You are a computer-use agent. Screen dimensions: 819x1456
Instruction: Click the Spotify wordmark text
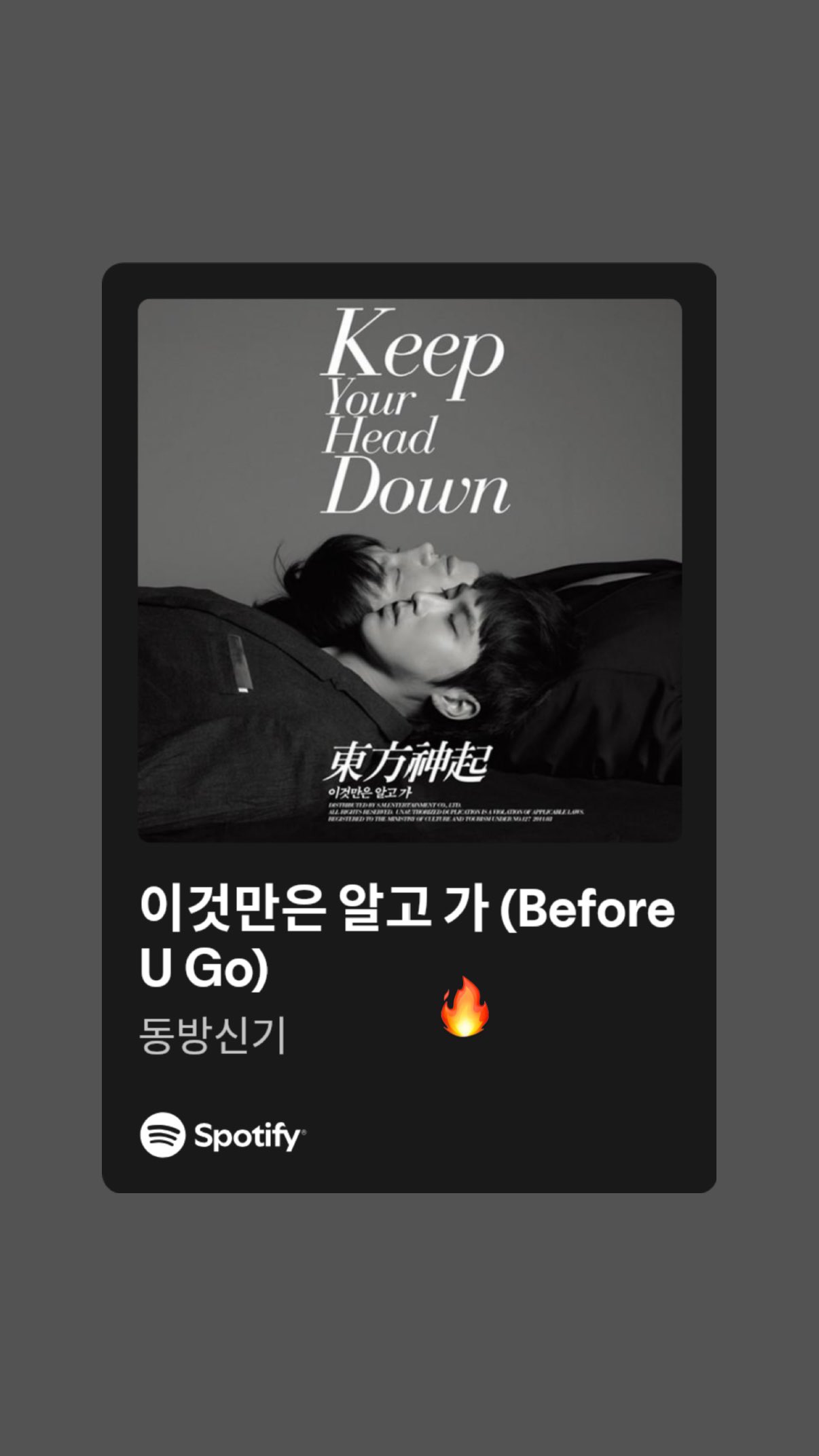click(x=249, y=1136)
